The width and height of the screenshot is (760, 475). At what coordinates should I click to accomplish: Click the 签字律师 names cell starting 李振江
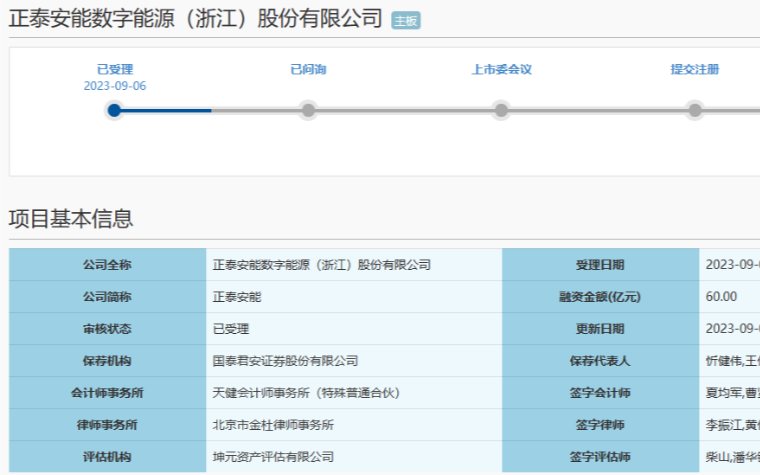point(729,425)
